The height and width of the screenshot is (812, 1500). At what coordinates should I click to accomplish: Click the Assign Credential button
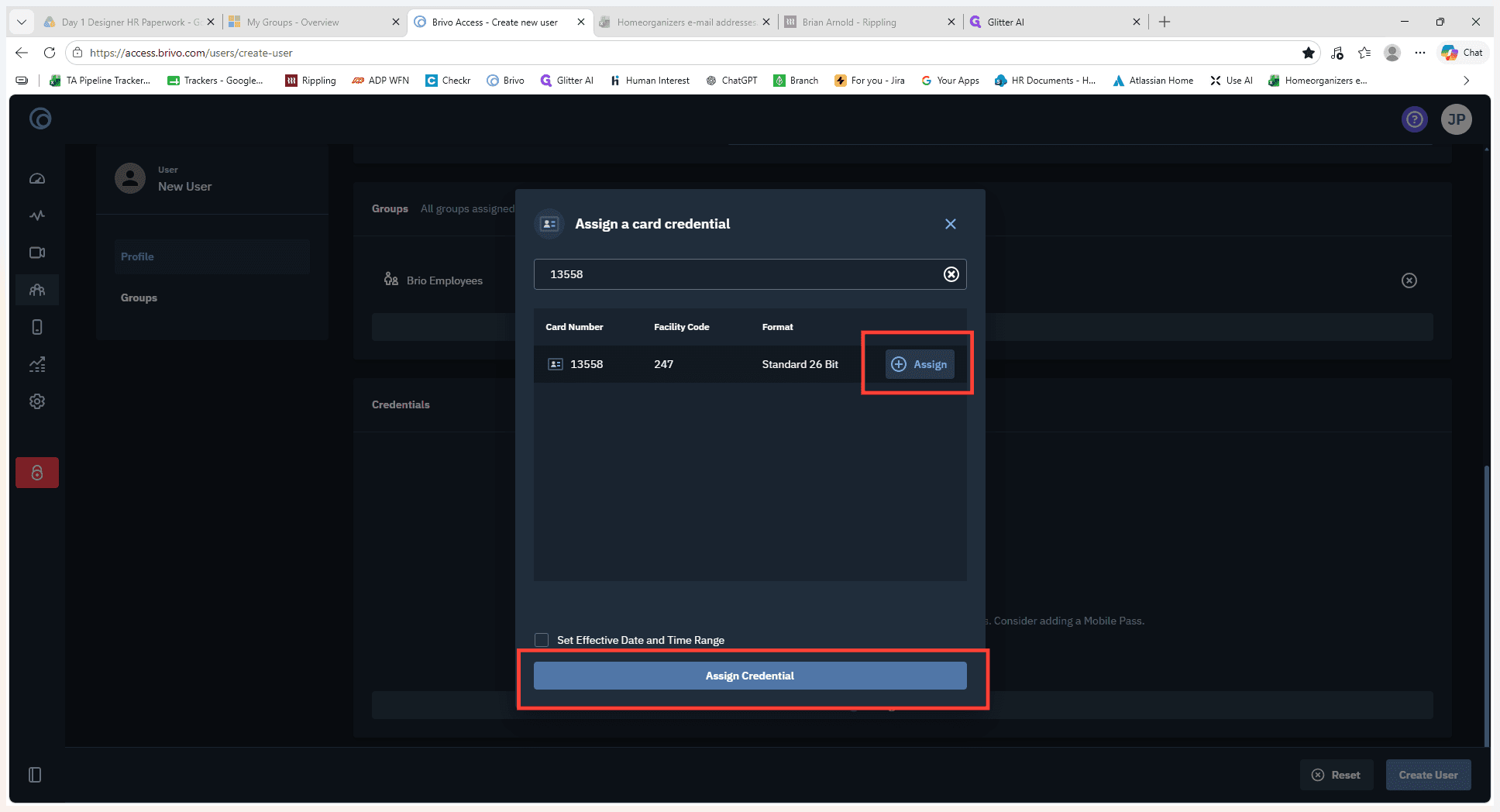750,676
